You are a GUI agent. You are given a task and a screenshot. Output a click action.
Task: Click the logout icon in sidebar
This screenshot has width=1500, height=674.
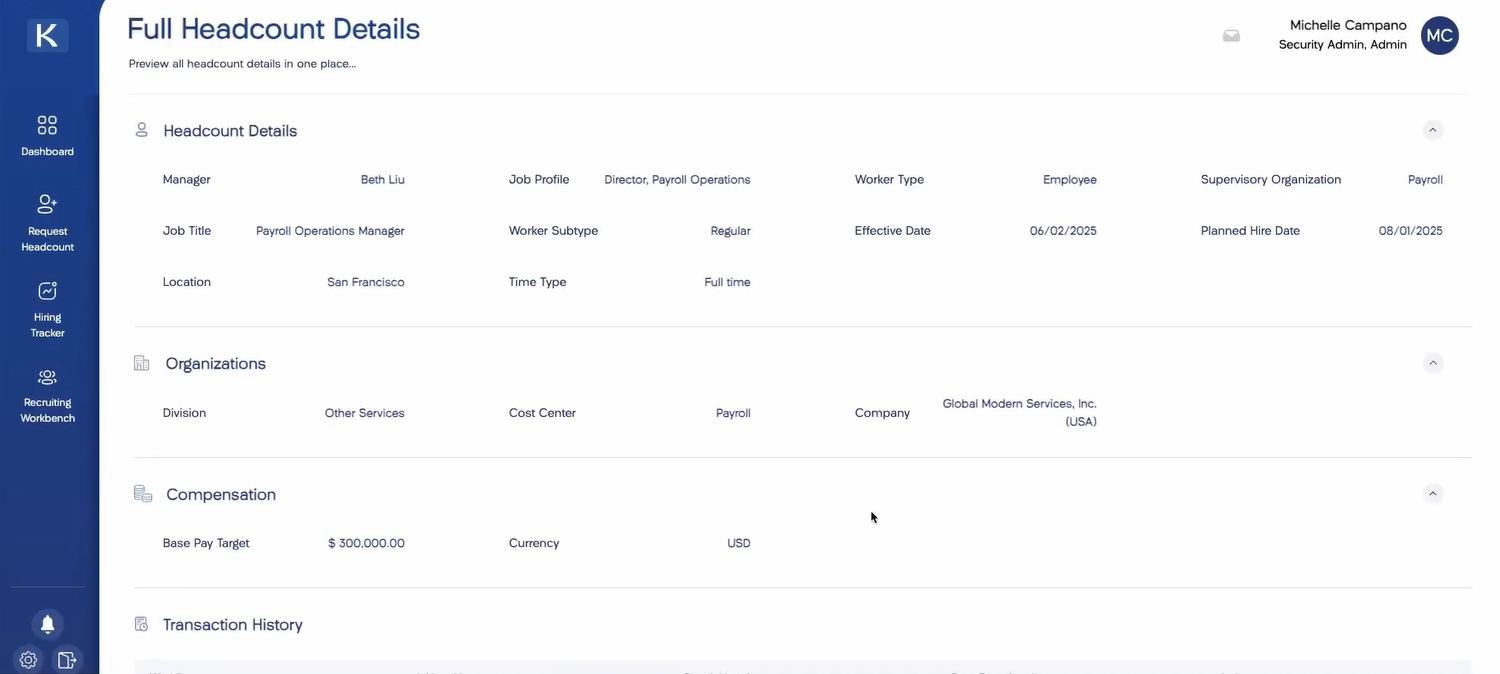pos(67,660)
